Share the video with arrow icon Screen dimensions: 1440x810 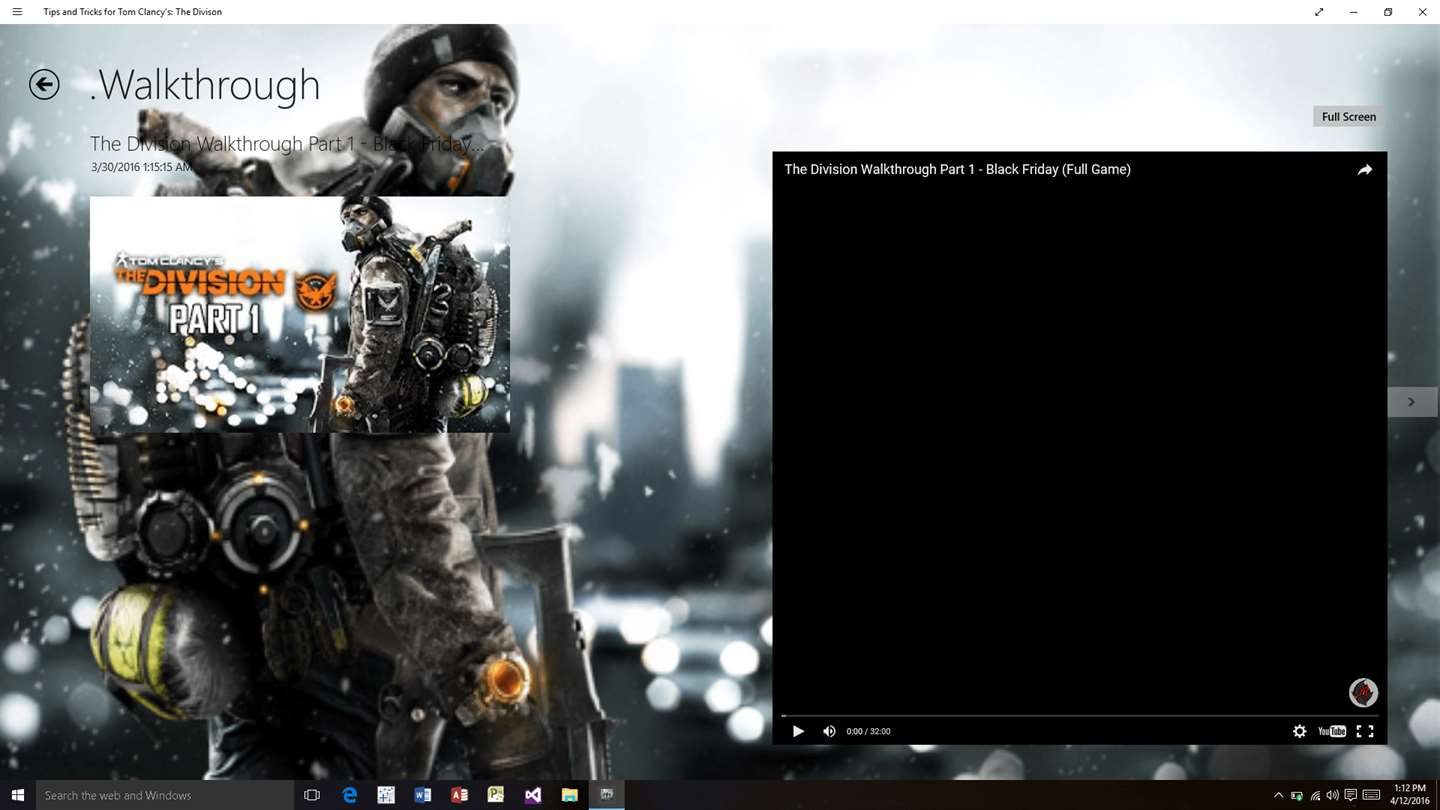pyautogui.click(x=1365, y=170)
